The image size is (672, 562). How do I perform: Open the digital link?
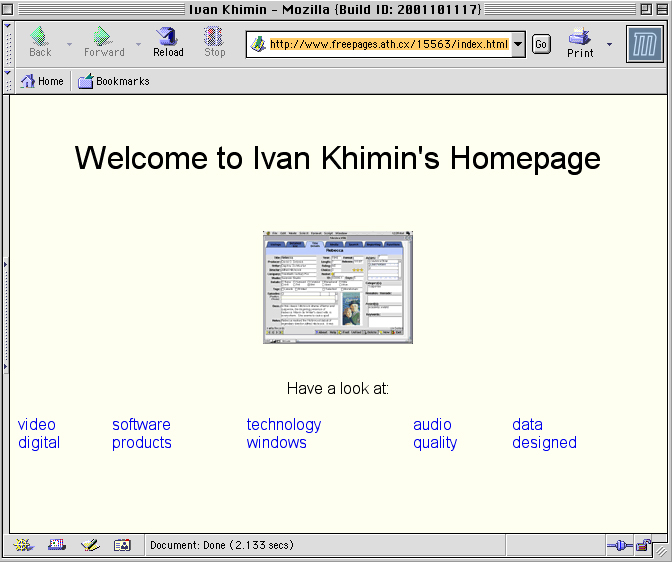point(39,442)
